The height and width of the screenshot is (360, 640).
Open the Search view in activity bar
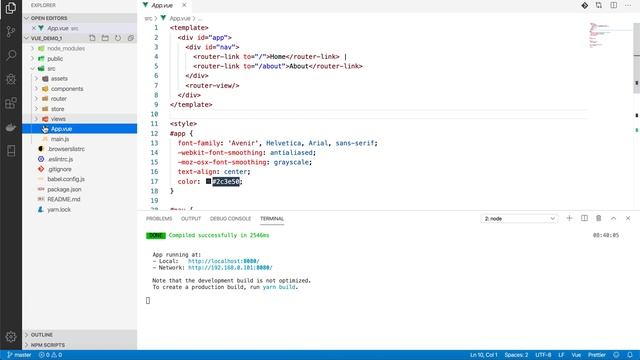pyautogui.click(x=11, y=55)
